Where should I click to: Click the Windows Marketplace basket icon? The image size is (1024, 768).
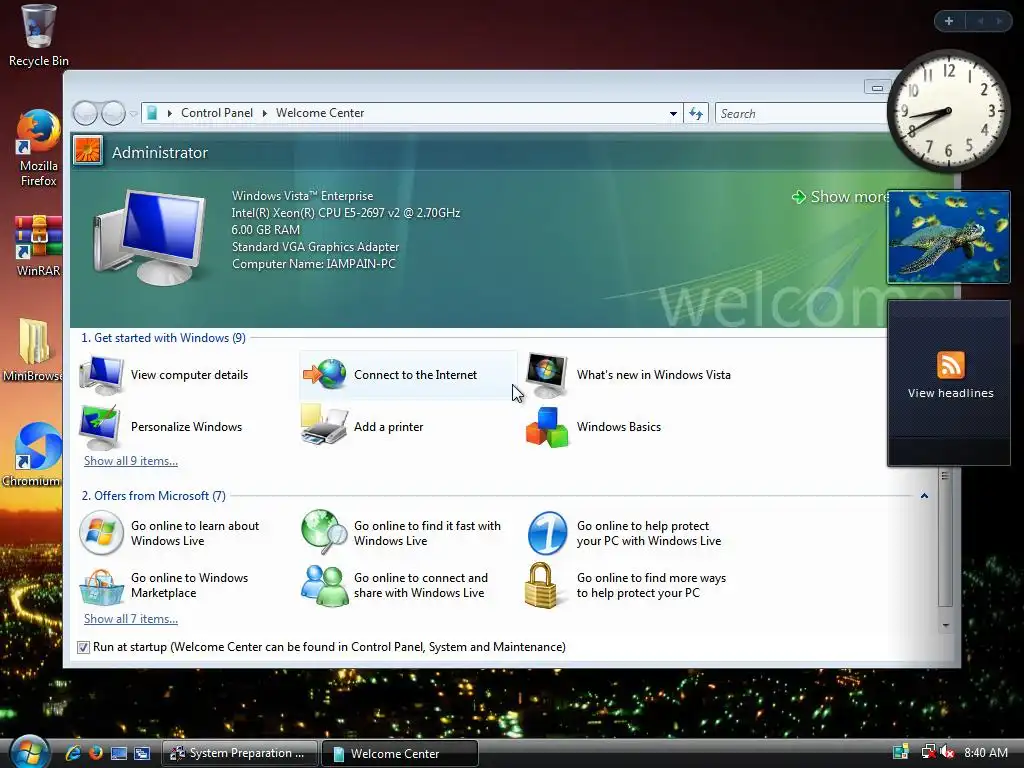pyautogui.click(x=101, y=586)
